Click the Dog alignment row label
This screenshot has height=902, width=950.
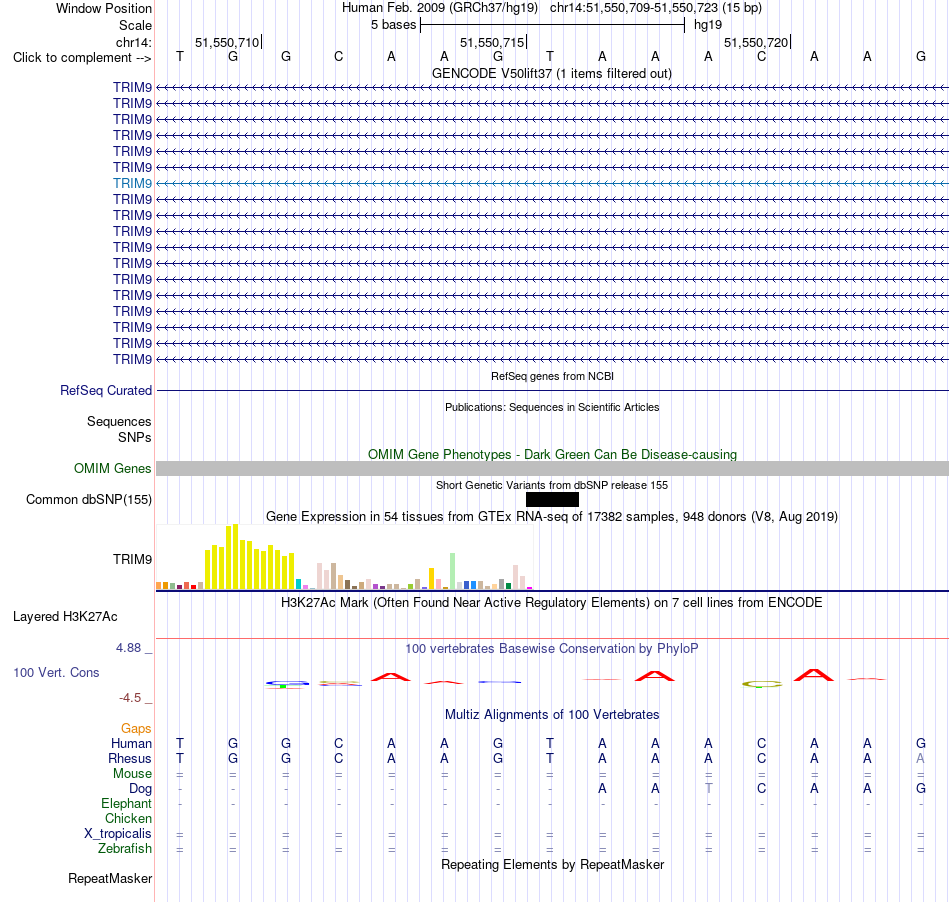[x=140, y=789]
